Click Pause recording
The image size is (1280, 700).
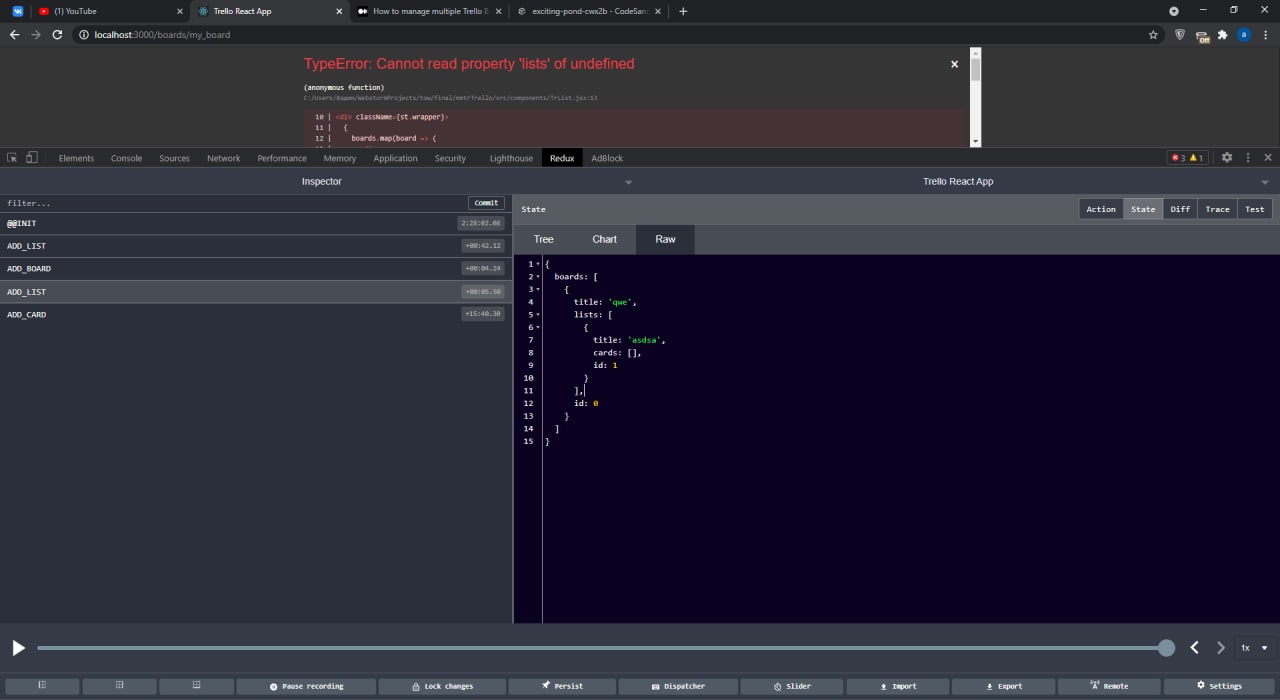[306, 686]
